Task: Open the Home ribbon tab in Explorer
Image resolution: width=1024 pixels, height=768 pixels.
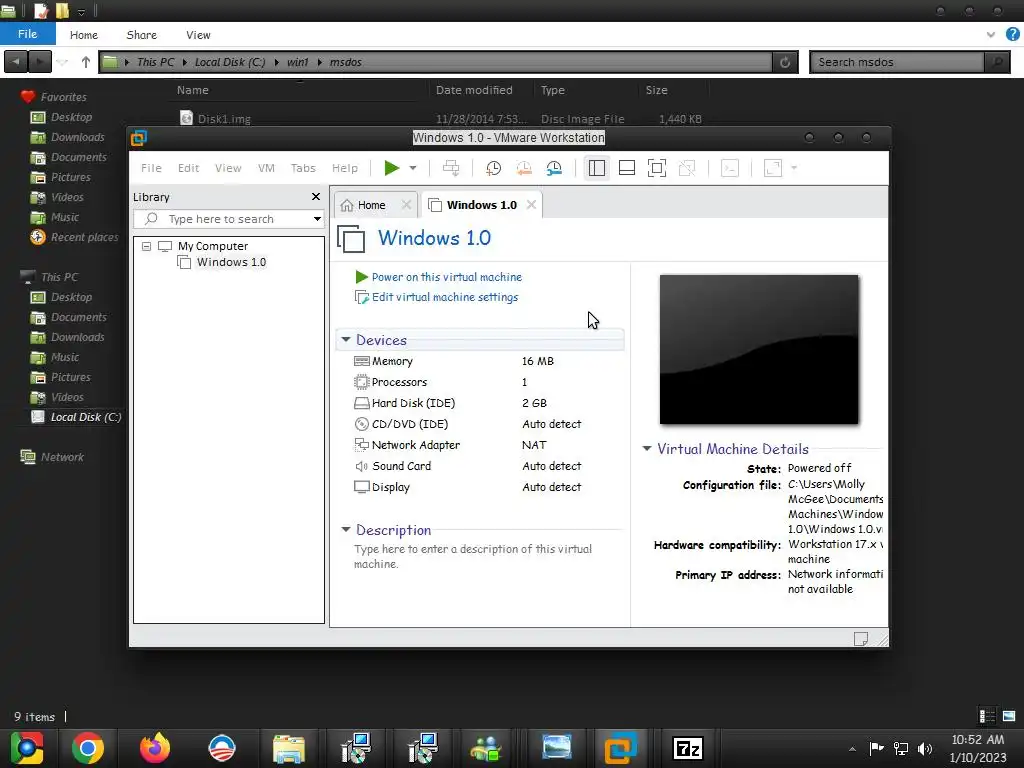Action: [84, 35]
